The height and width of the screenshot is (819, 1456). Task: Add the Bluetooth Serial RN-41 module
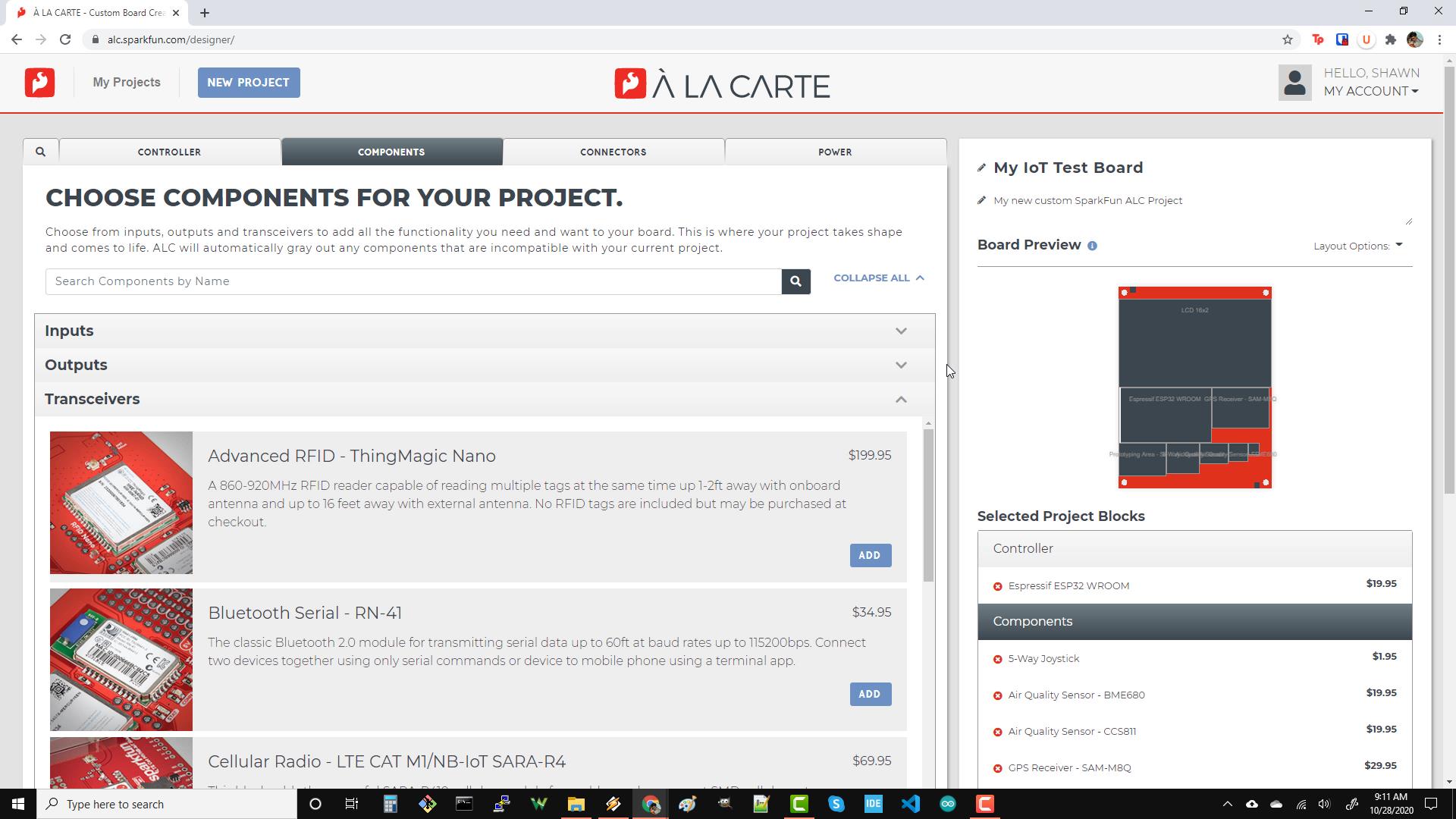pos(870,694)
